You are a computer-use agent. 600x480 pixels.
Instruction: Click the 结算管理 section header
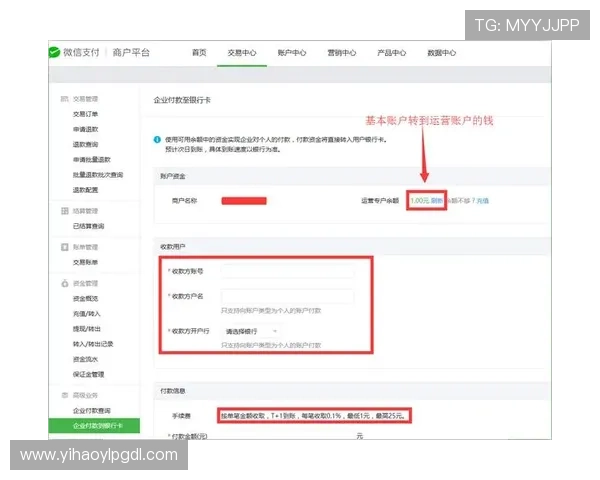point(85,211)
